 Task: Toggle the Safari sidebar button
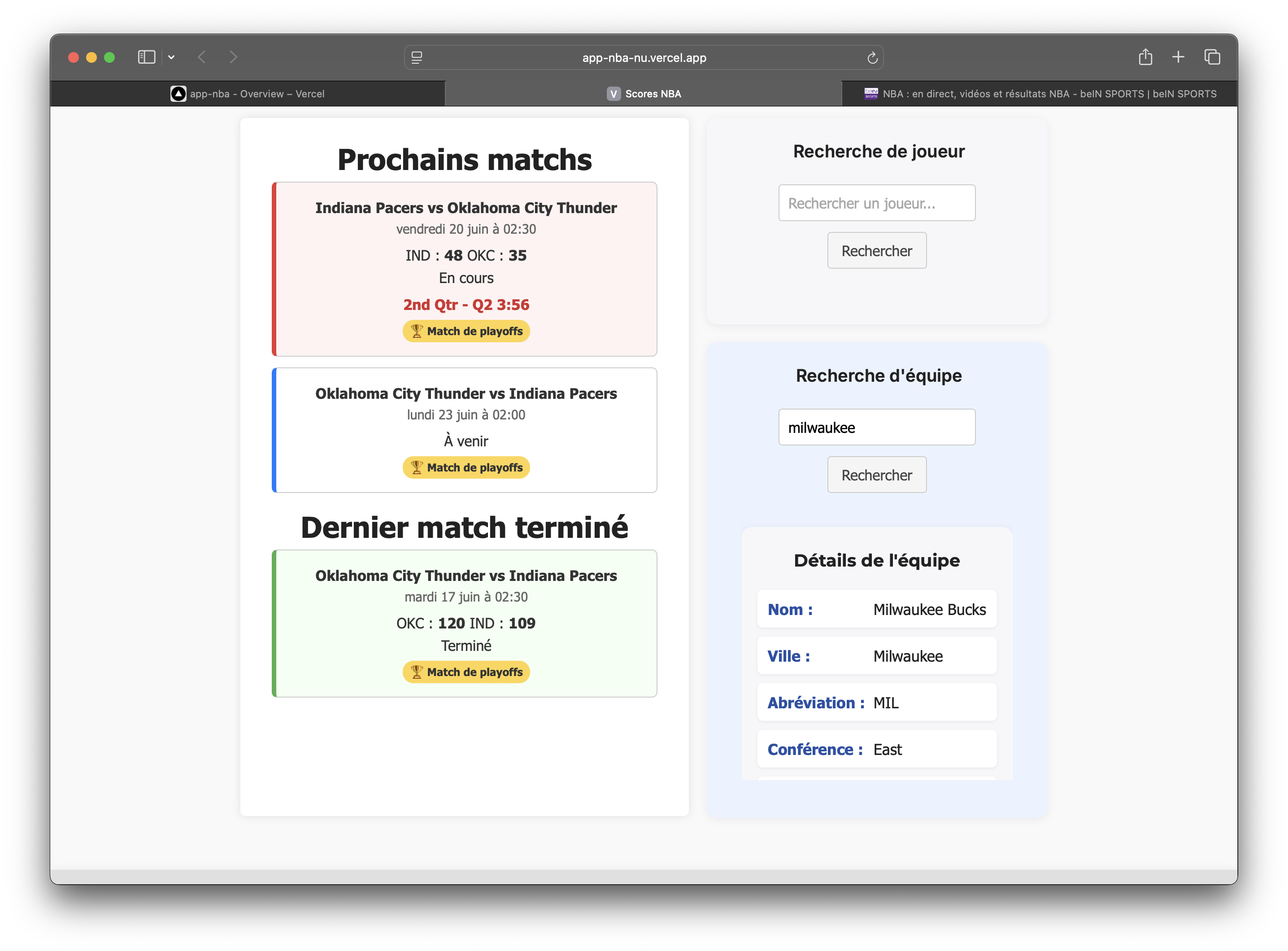tap(146, 57)
